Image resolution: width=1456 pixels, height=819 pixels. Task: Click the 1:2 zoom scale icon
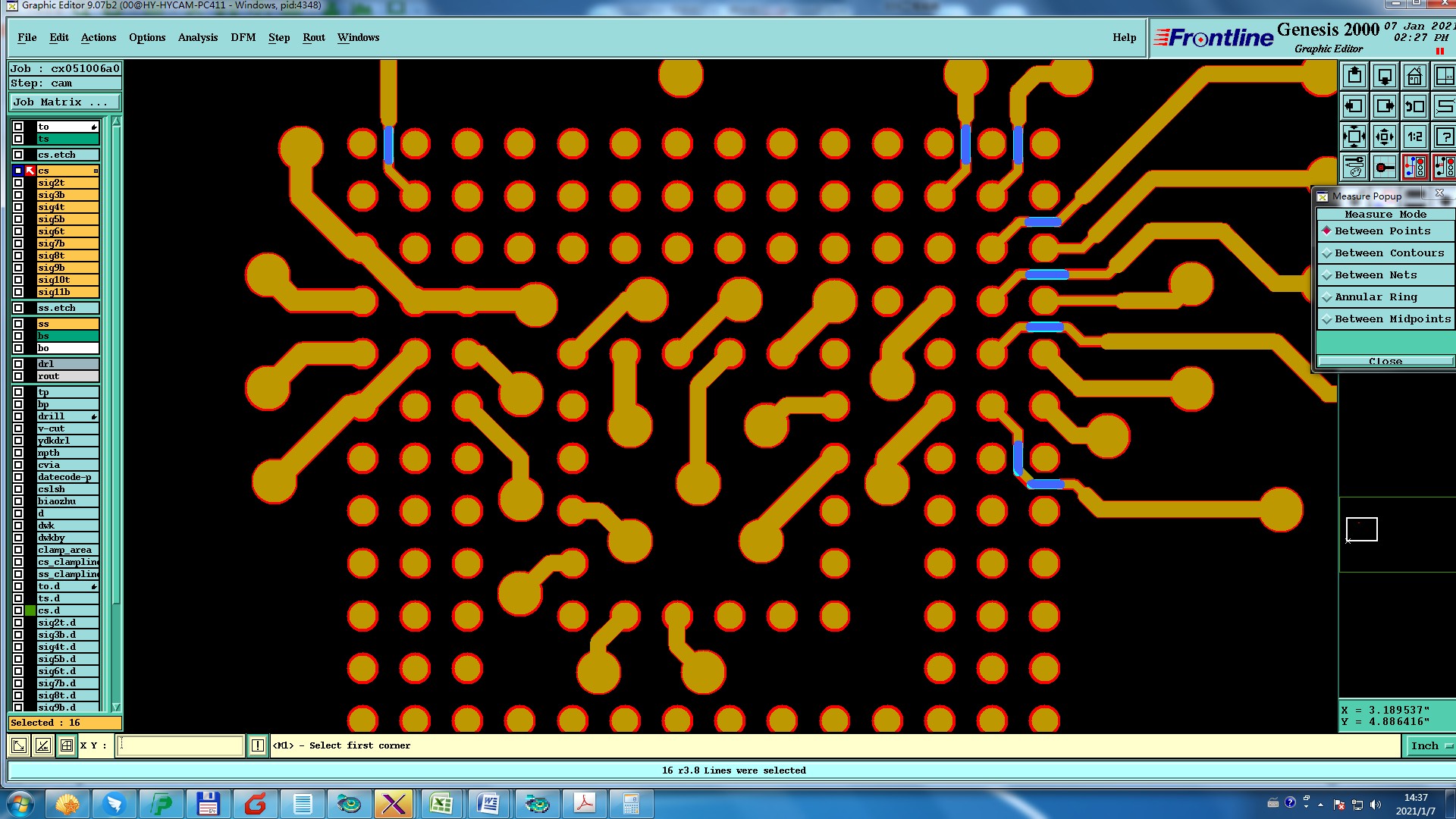[1414, 137]
